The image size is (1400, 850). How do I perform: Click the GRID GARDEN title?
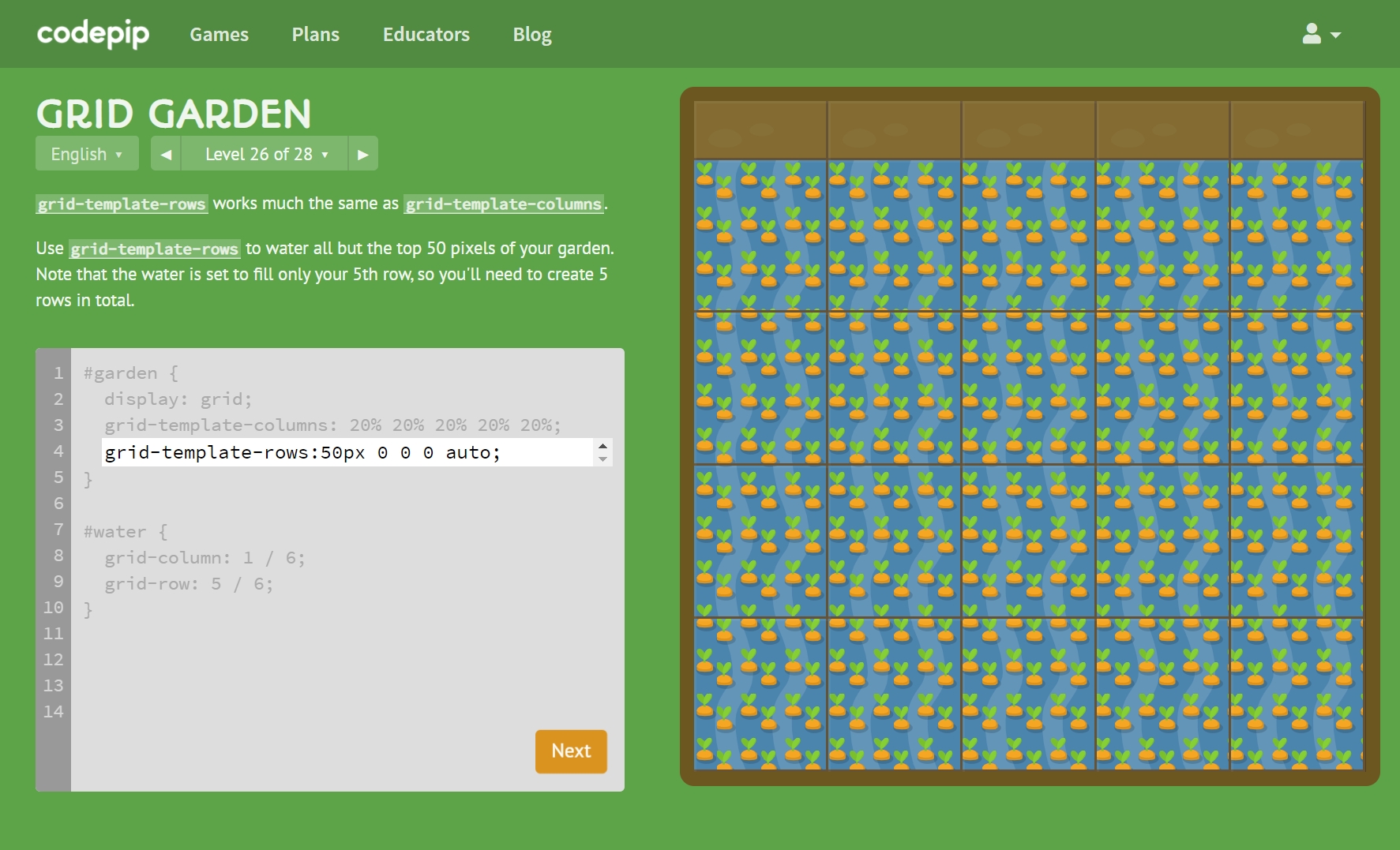tap(174, 114)
